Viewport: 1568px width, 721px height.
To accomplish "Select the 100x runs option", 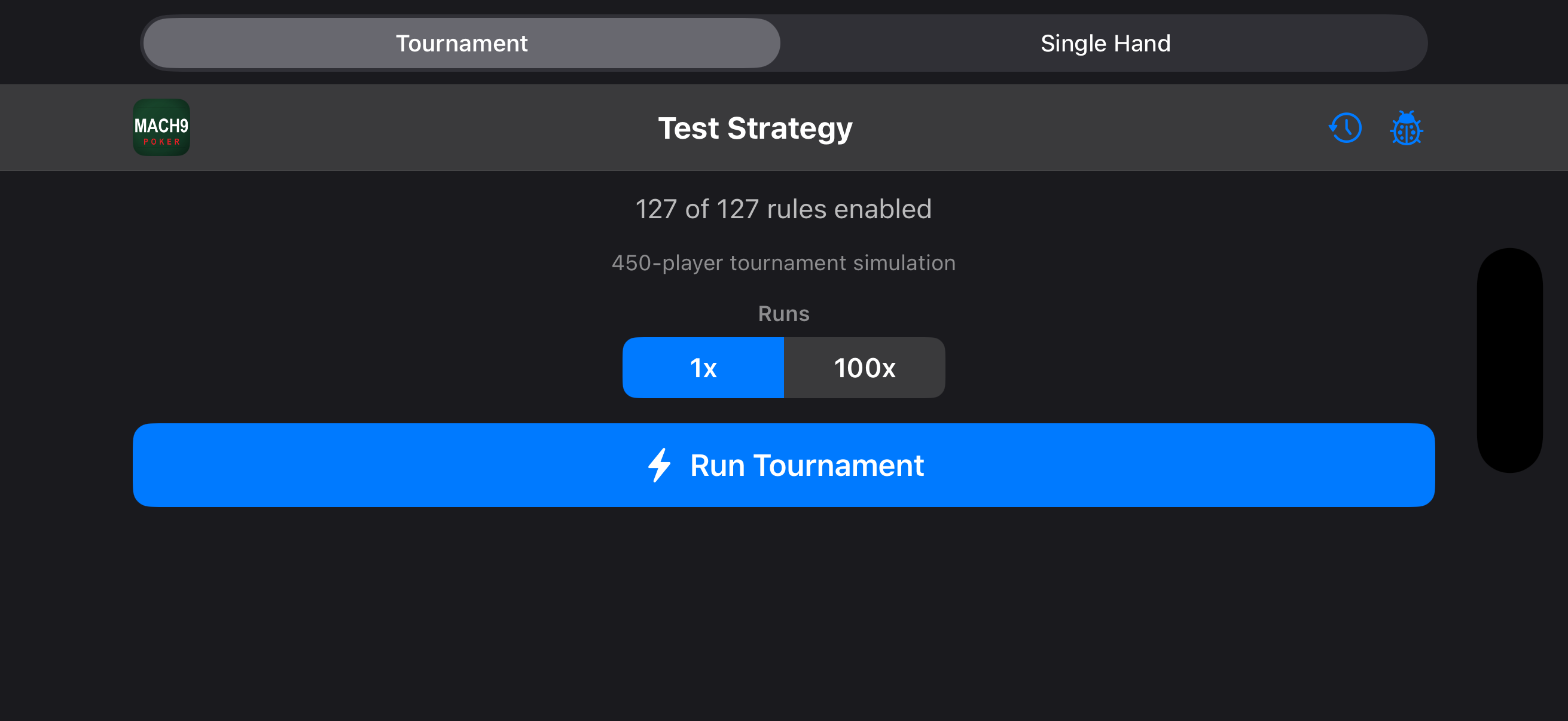I will click(864, 368).
